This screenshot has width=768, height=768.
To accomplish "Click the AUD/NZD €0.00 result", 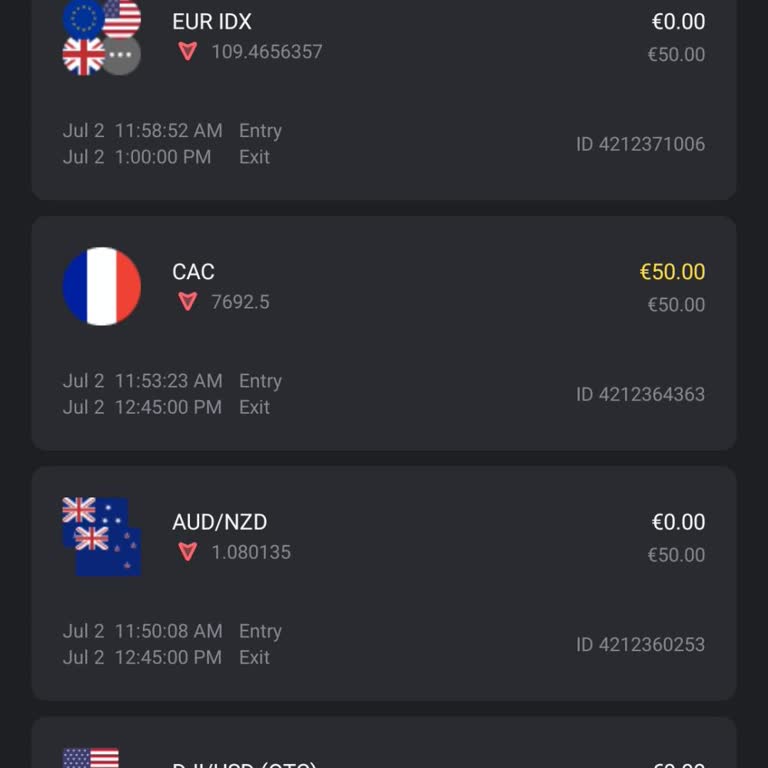I will coord(678,521).
